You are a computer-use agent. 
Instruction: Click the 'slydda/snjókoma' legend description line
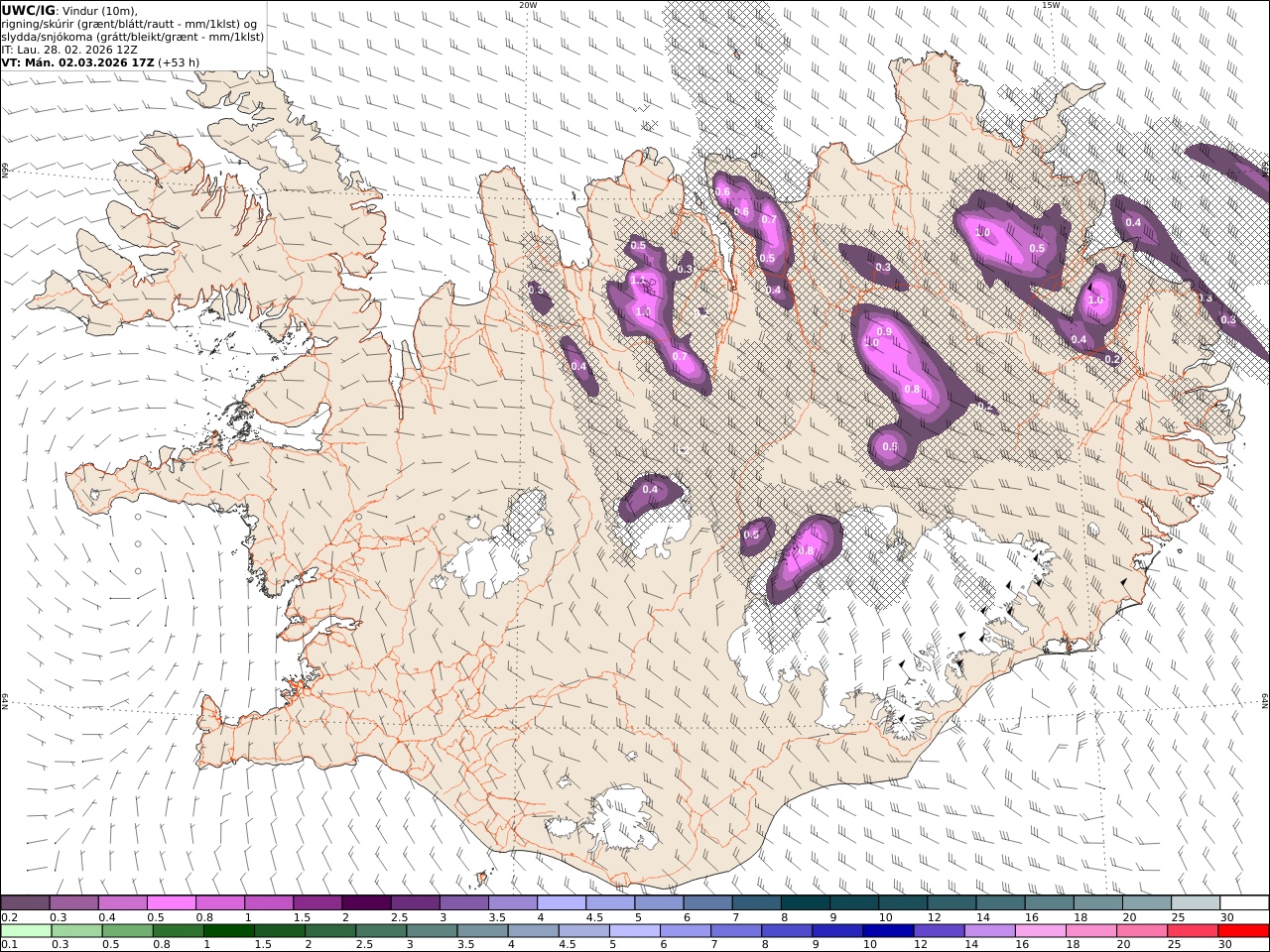tap(133, 36)
